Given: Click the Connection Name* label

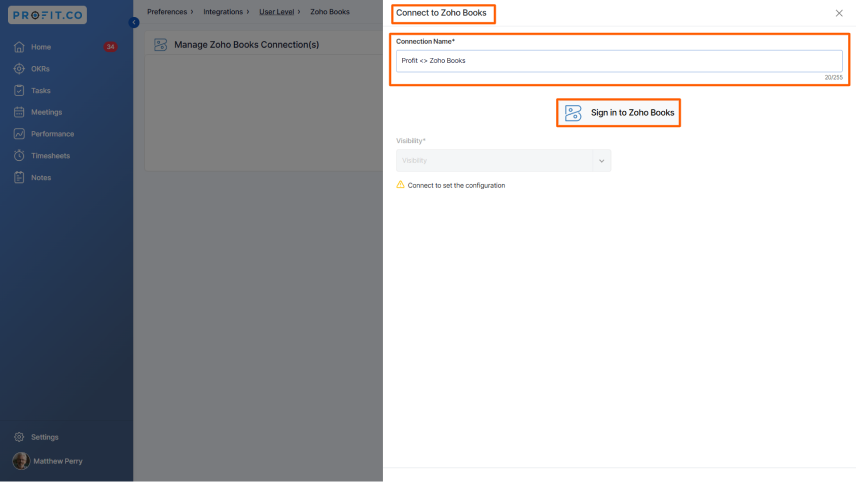Looking at the screenshot, I should point(425,41).
